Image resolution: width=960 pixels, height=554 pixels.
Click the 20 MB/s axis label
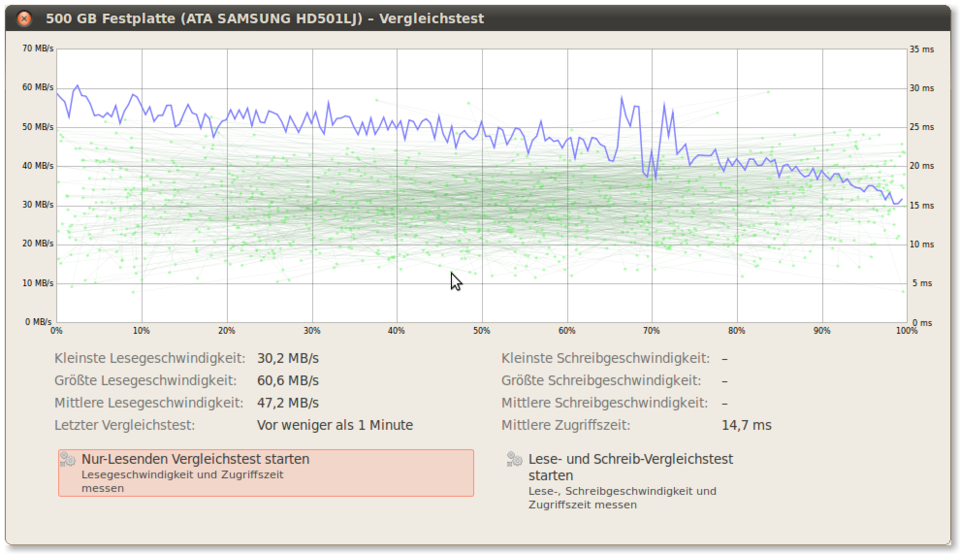click(x=38, y=244)
